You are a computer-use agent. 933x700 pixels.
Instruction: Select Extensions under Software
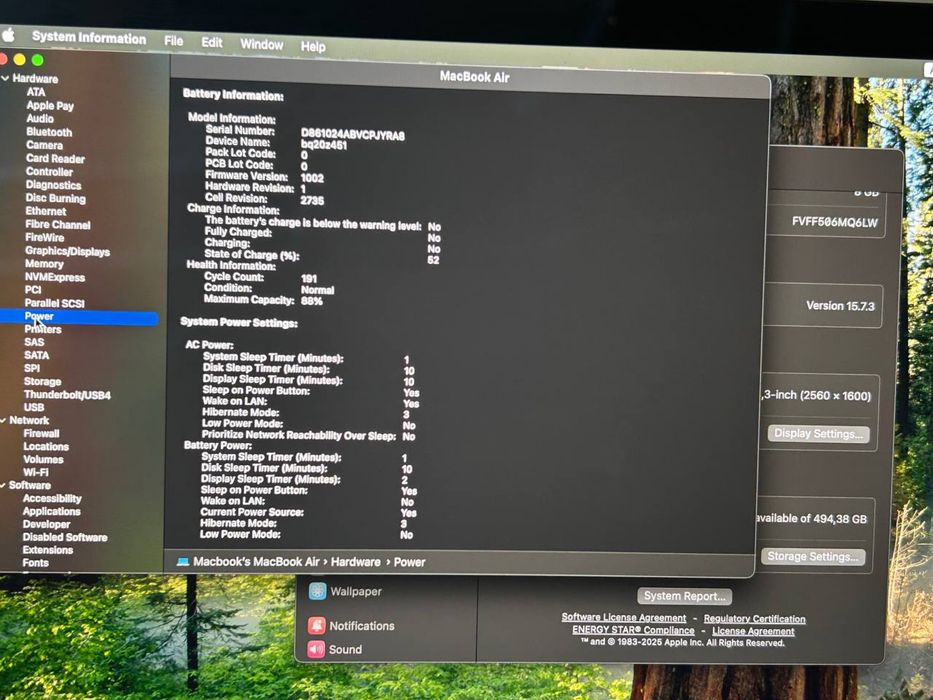click(48, 550)
